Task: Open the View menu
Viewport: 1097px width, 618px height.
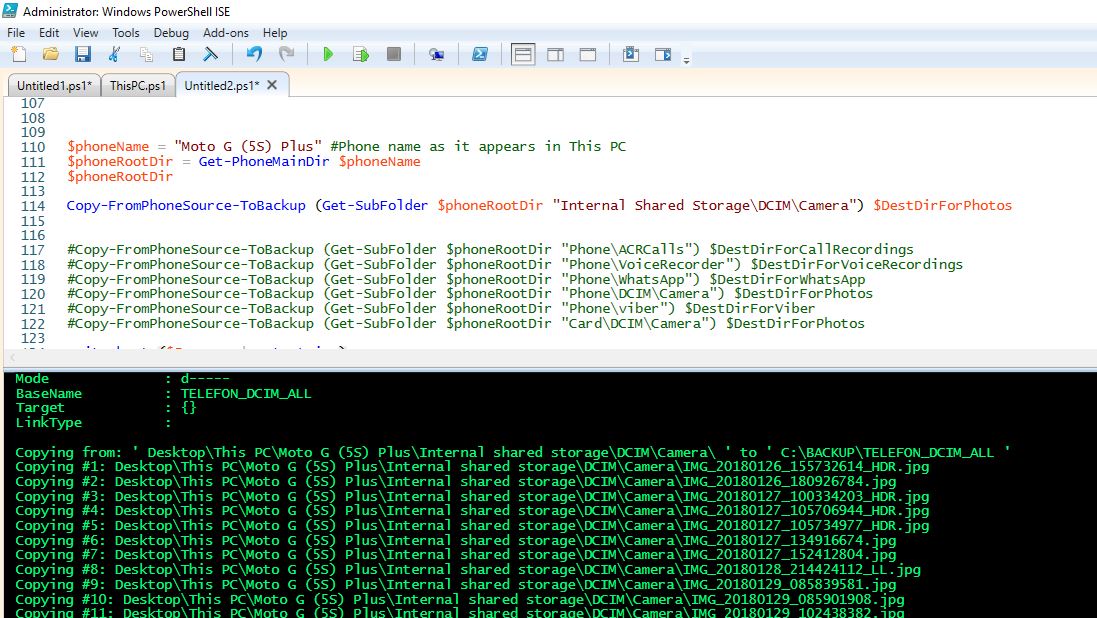Action: [x=85, y=33]
